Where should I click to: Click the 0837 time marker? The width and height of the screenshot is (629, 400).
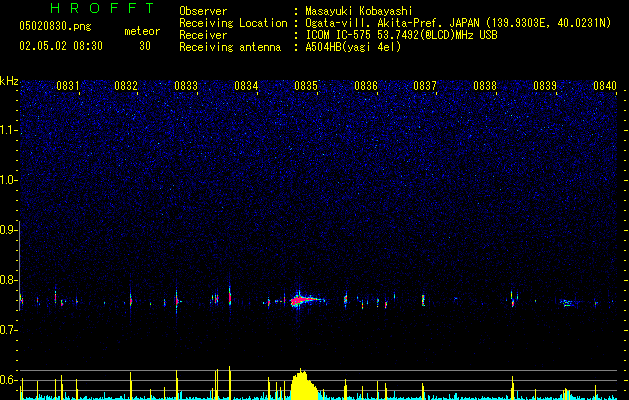[425, 86]
